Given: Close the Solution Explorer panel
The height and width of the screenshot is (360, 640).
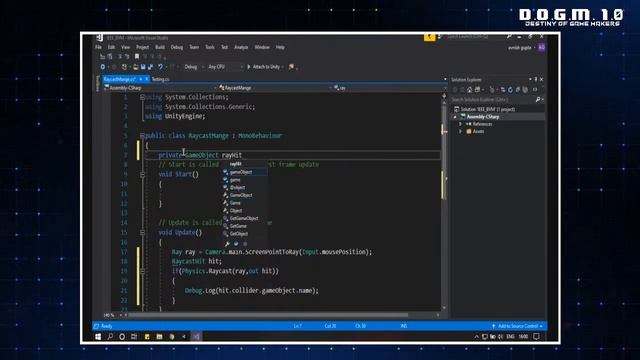Looking at the screenshot, I should click(x=542, y=80).
